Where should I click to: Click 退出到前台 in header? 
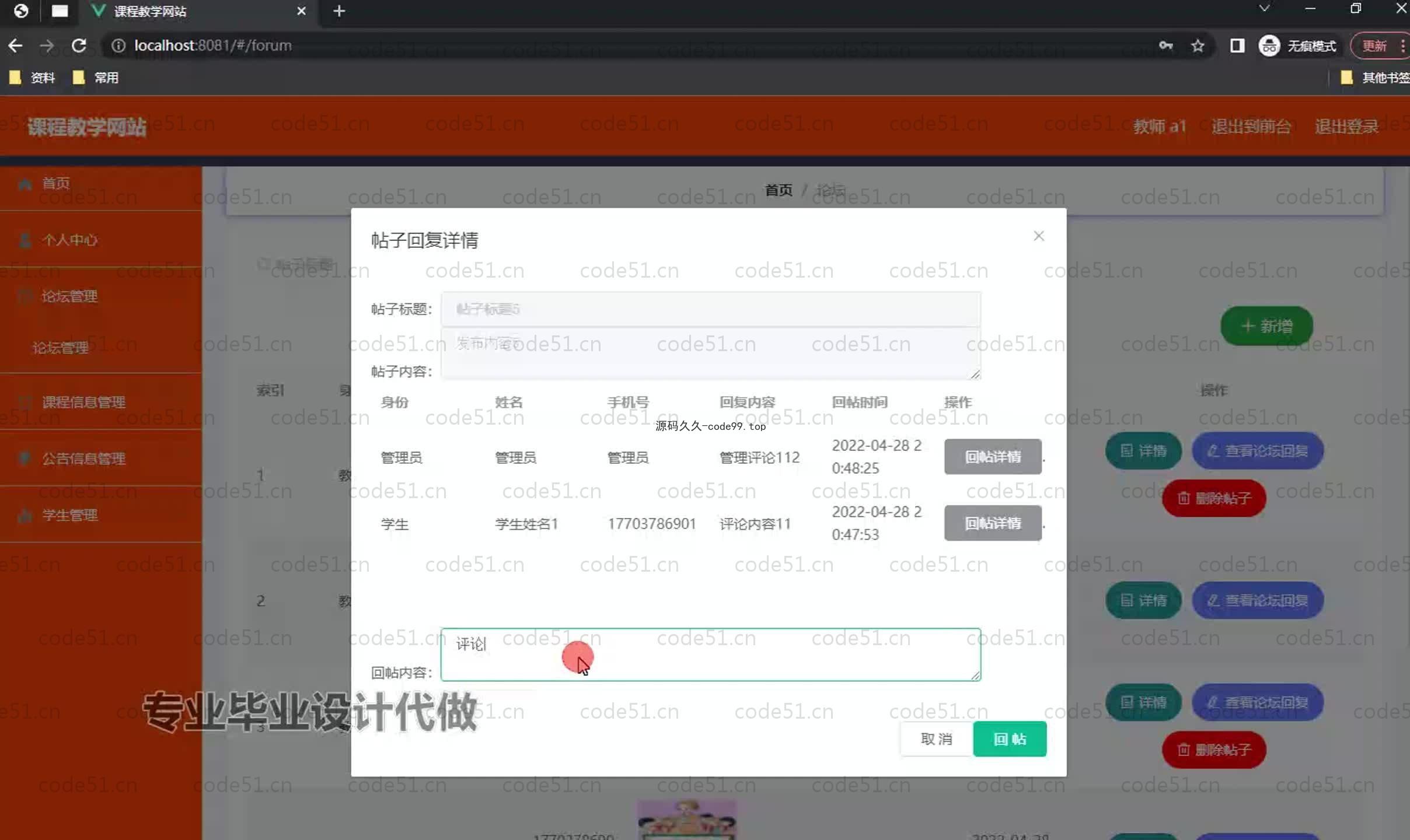1251,126
